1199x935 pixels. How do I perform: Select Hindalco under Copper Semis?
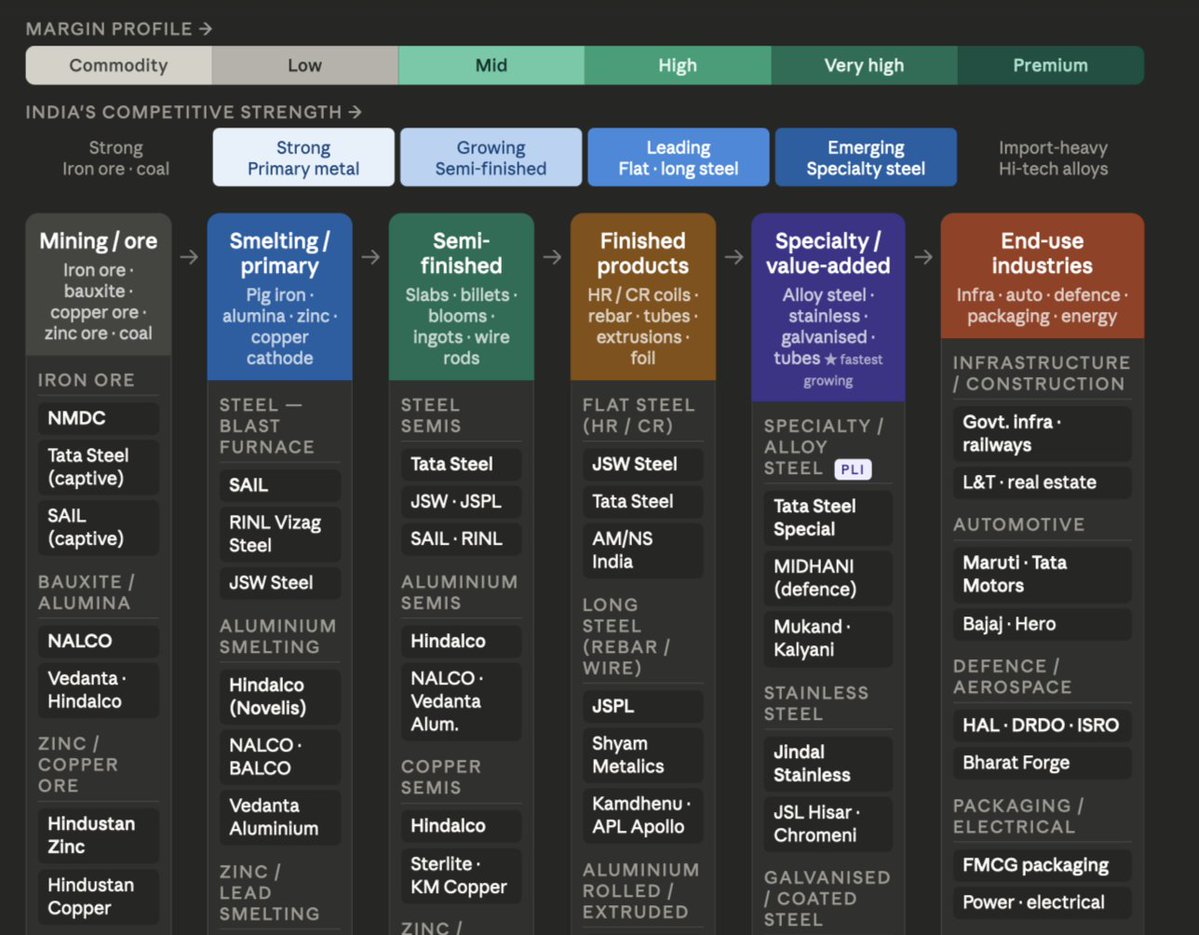[461, 826]
